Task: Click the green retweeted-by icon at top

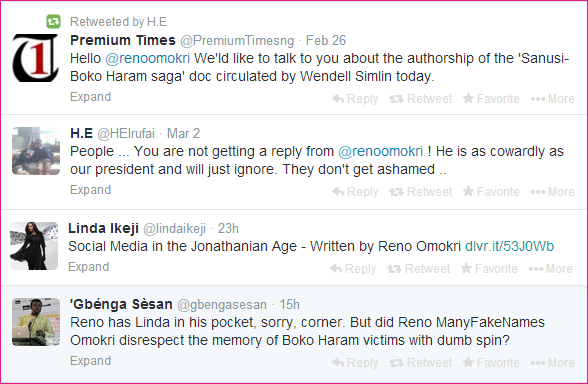Action: tap(53, 21)
